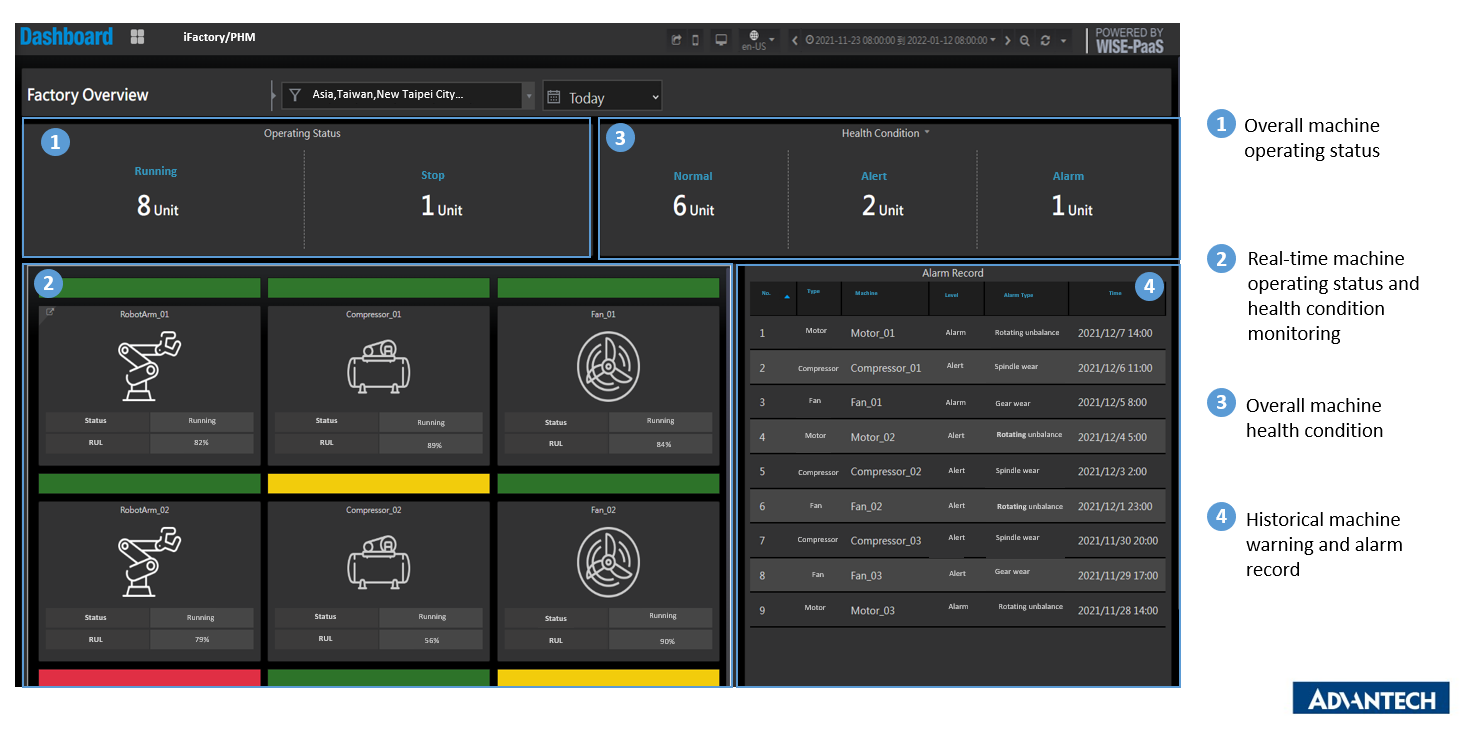Click the clock icon in the time range
Screen dimensions: 1479x733
pos(810,40)
